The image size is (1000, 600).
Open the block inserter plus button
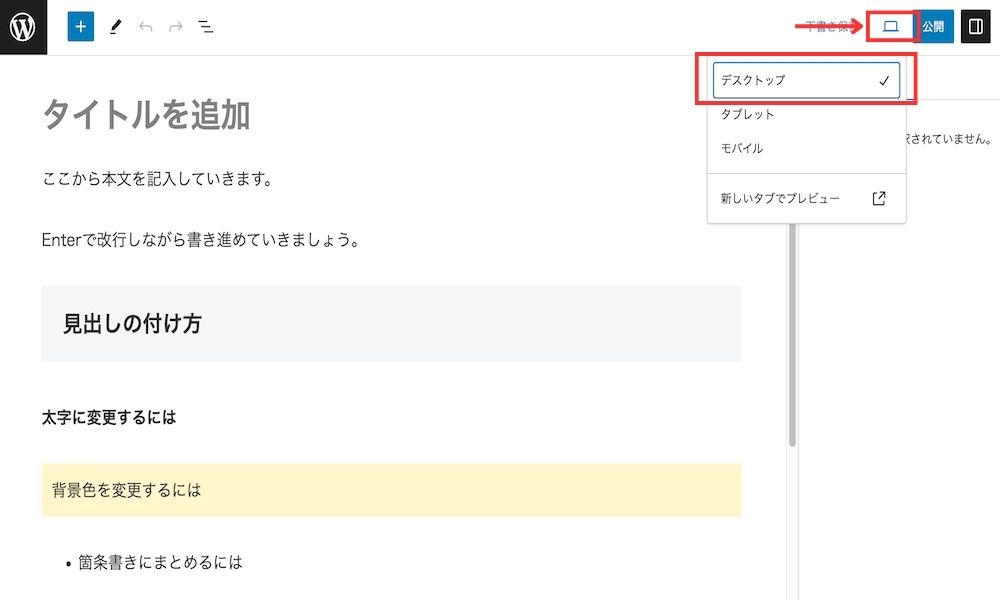coord(81,27)
